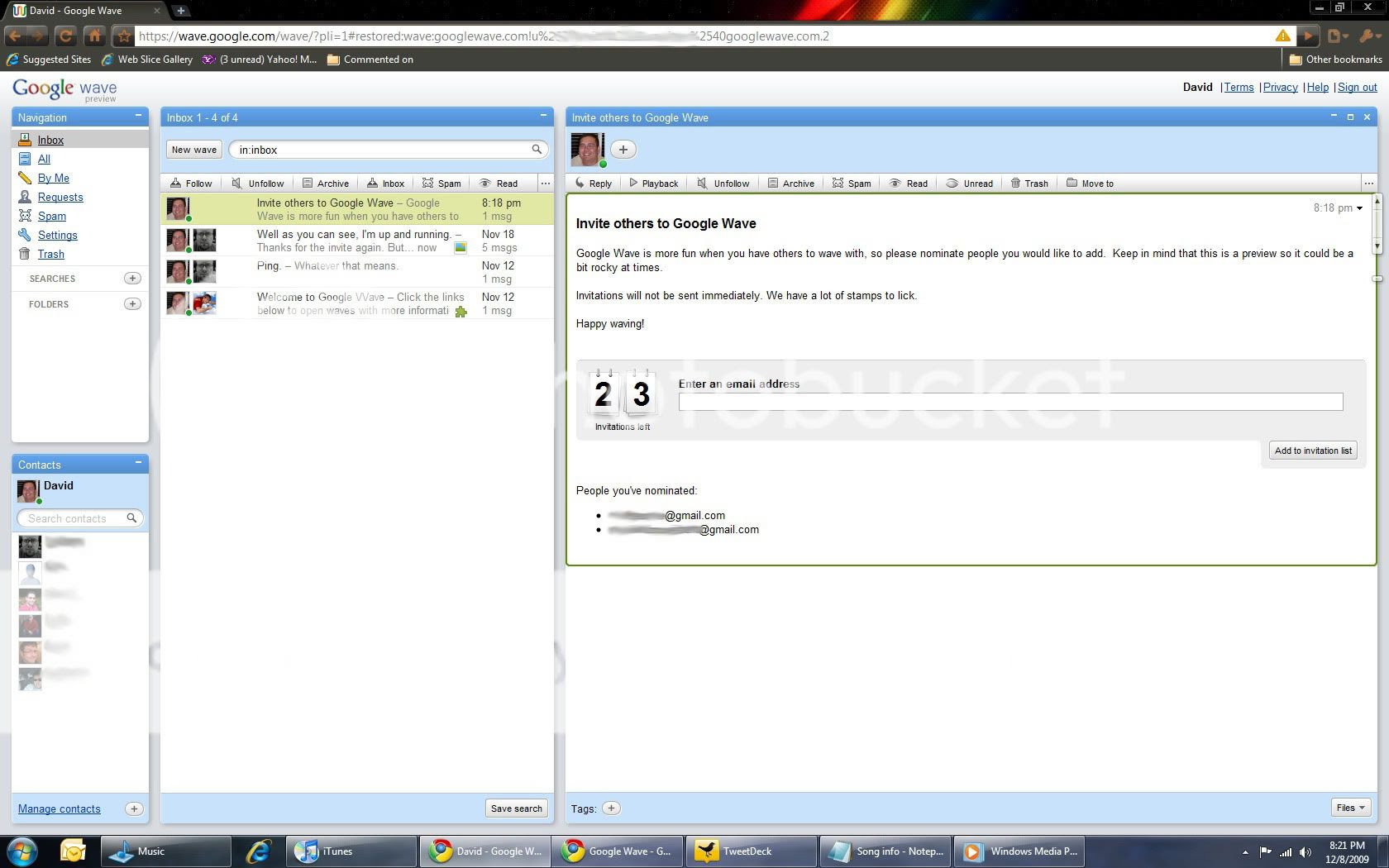Viewport: 1389px width, 868px height.
Task: Open the wrench settings menu in Chrome
Action: coord(1368,36)
